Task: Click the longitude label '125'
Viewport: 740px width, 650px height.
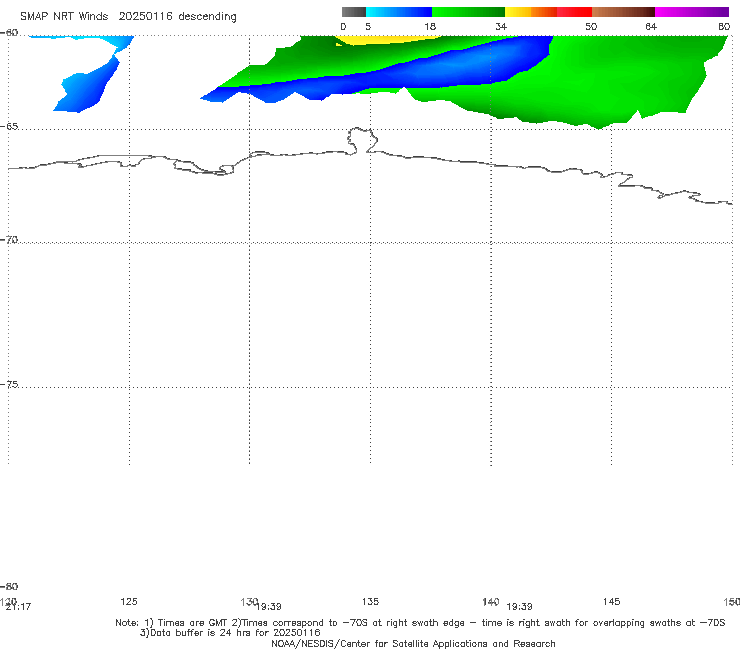Action: [x=129, y=601]
